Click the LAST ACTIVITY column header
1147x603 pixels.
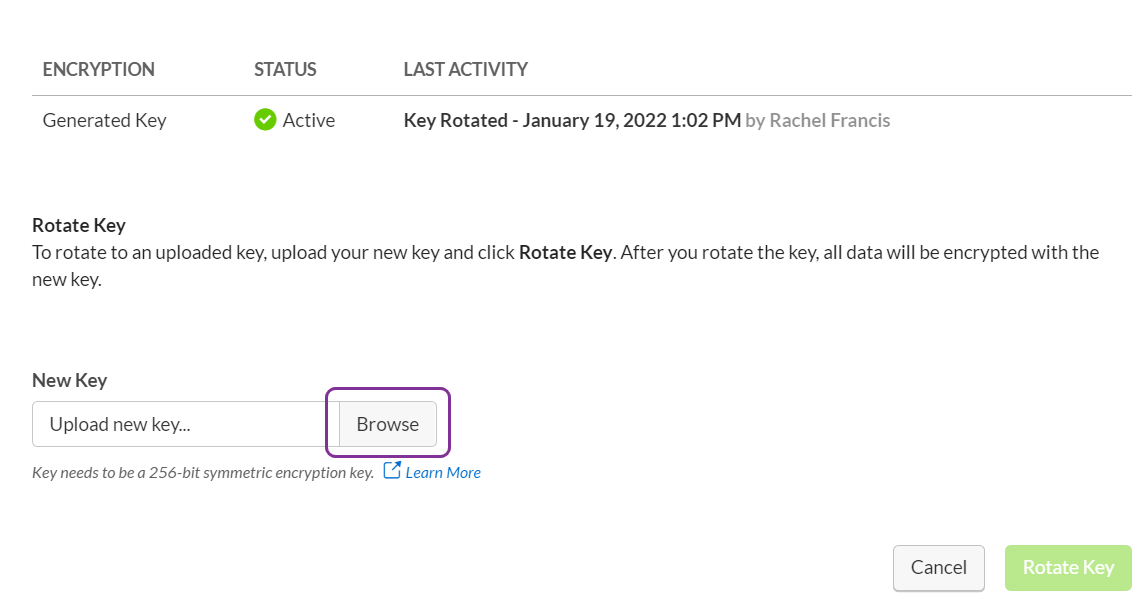click(466, 70)
